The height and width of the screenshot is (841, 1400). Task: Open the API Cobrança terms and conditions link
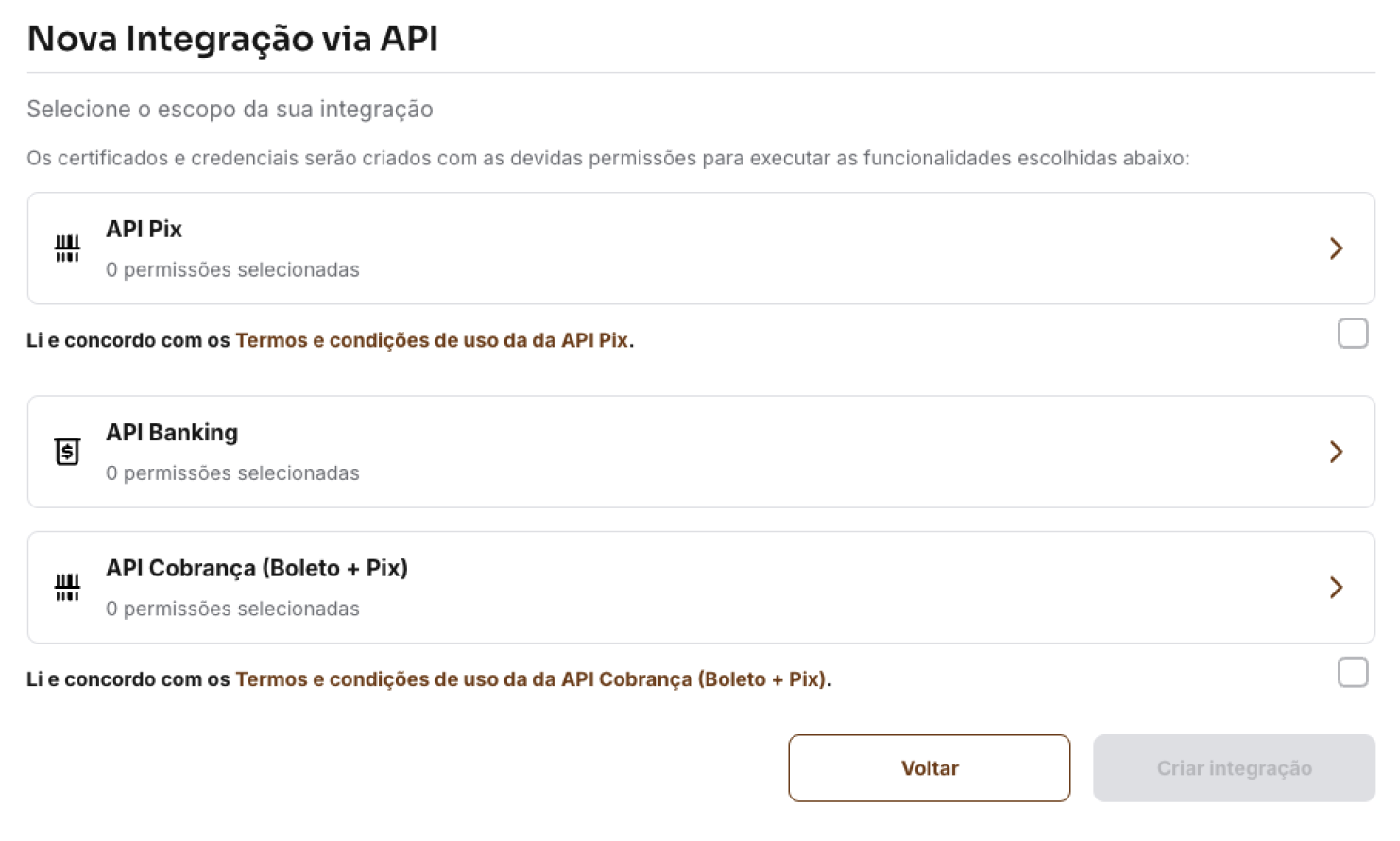531,679
